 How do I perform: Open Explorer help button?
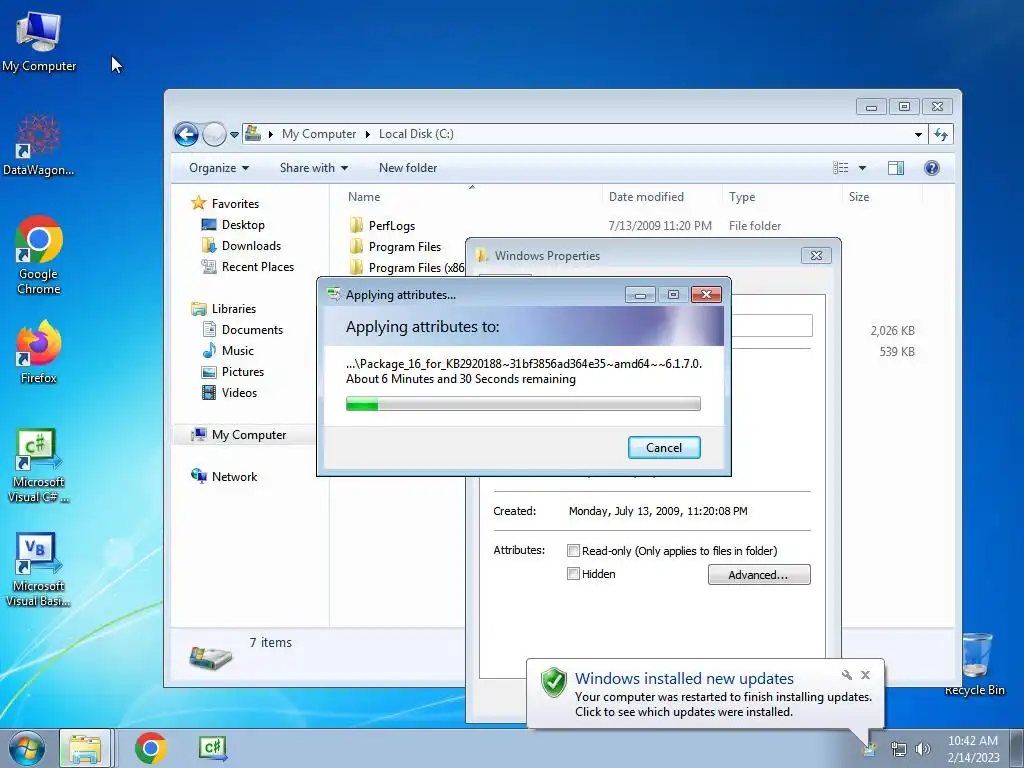pos(932,168)
